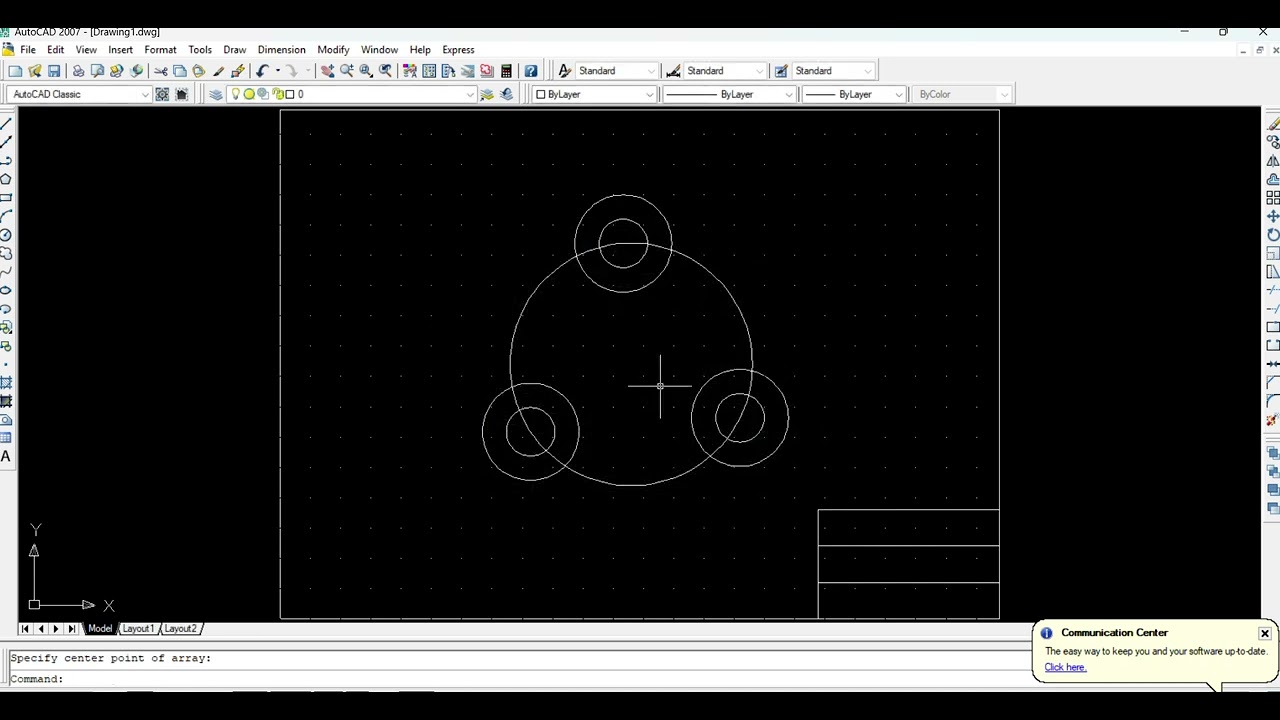Switch to the Layout2 tab
This screenshot has width=1280, height=720.
pos(181,629)
